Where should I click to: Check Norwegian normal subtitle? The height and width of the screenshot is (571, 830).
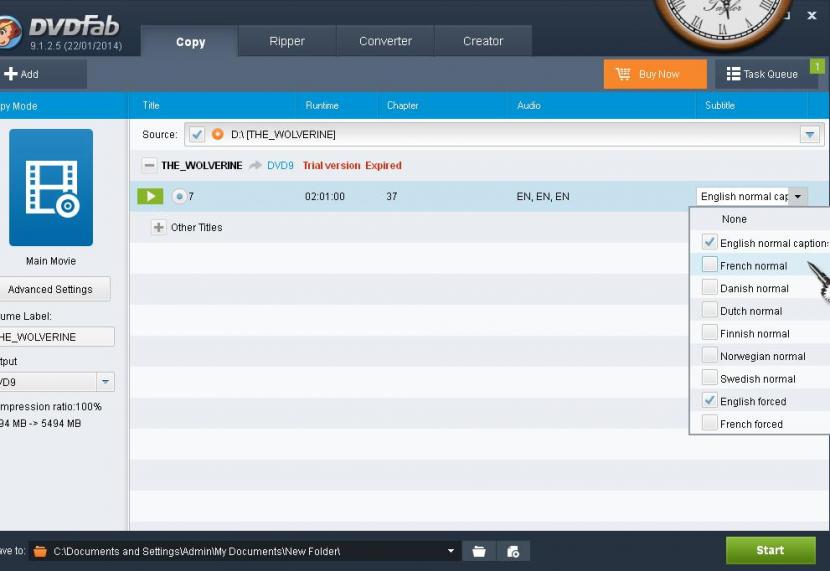709,355
